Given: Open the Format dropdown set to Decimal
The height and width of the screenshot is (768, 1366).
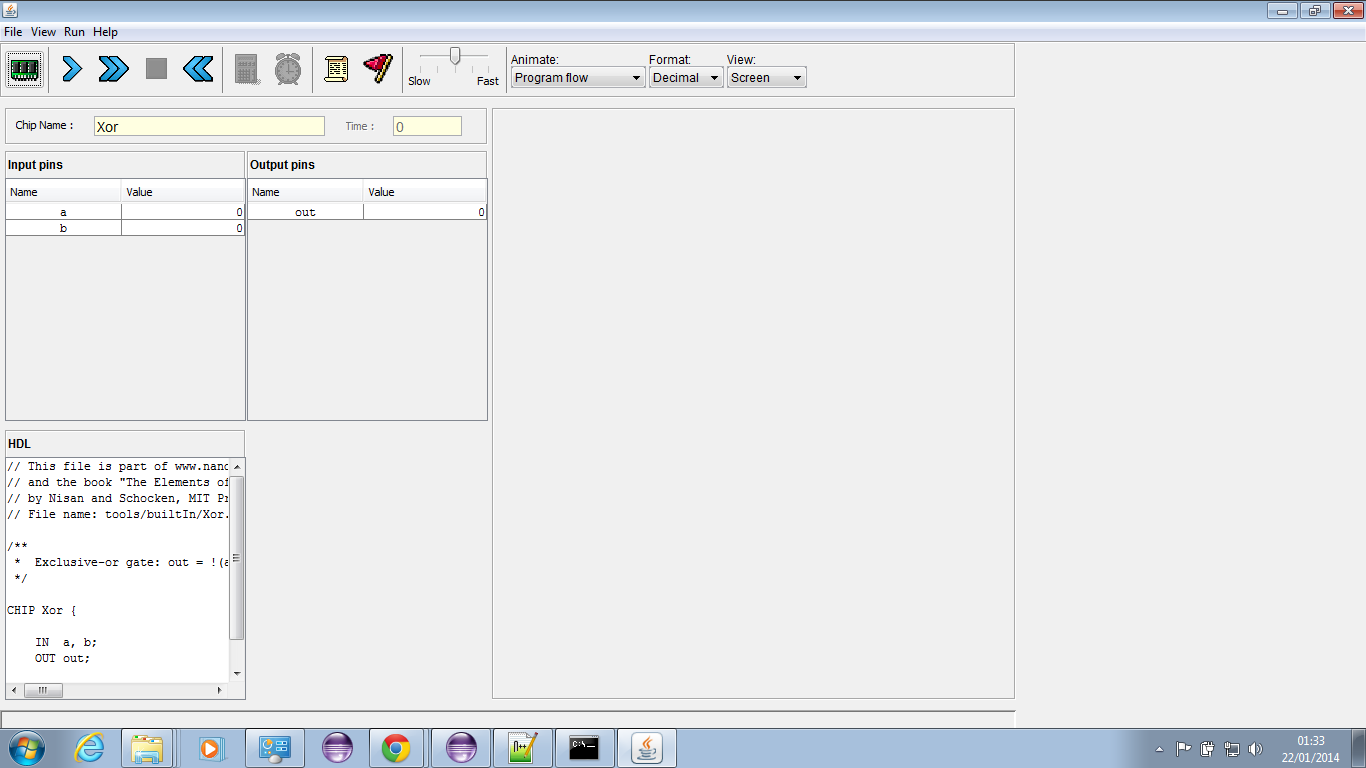Looking at the screenshot, I should point(685,78).
